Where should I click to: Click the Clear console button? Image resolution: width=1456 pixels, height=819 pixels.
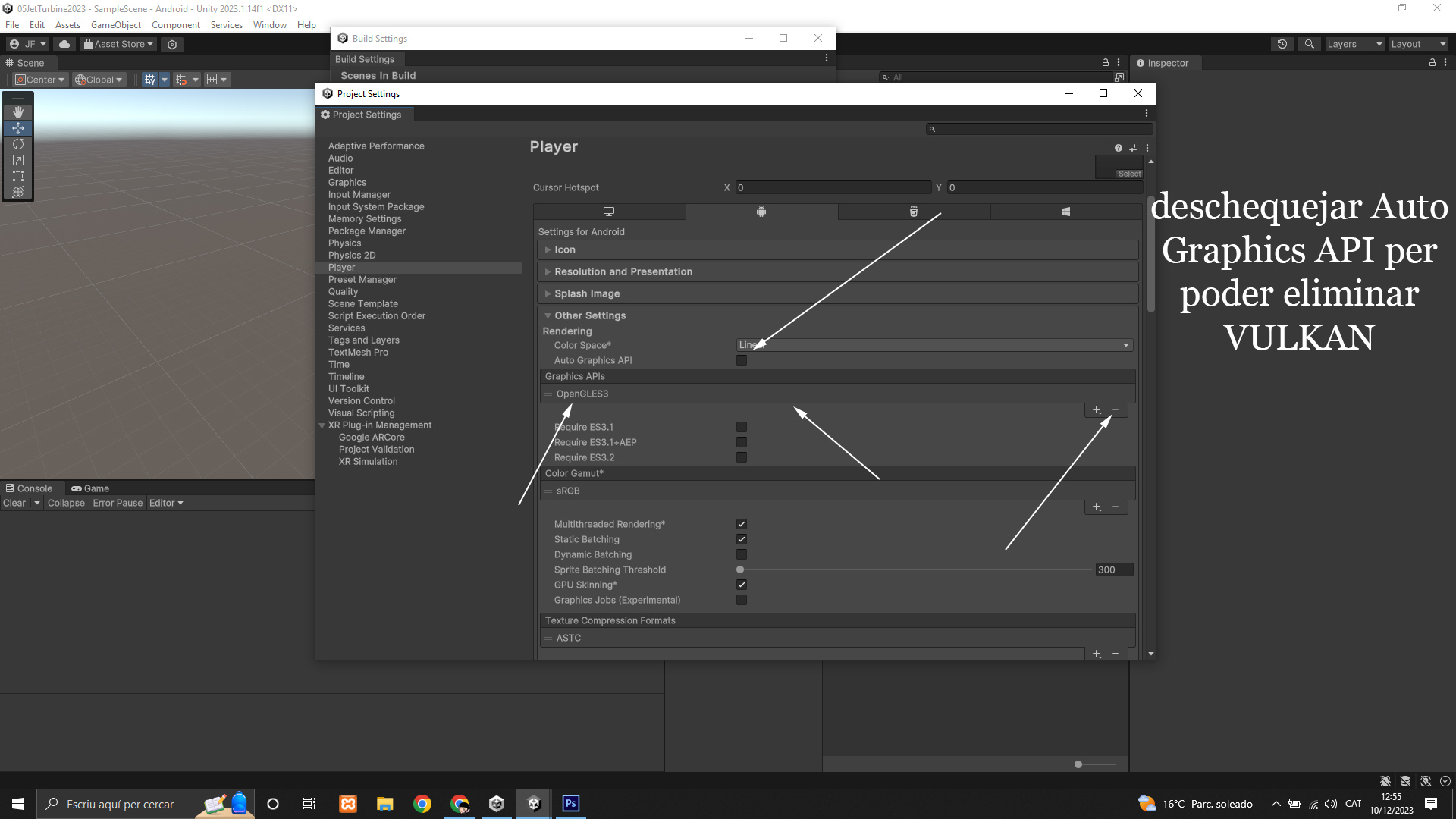point(14,503)
